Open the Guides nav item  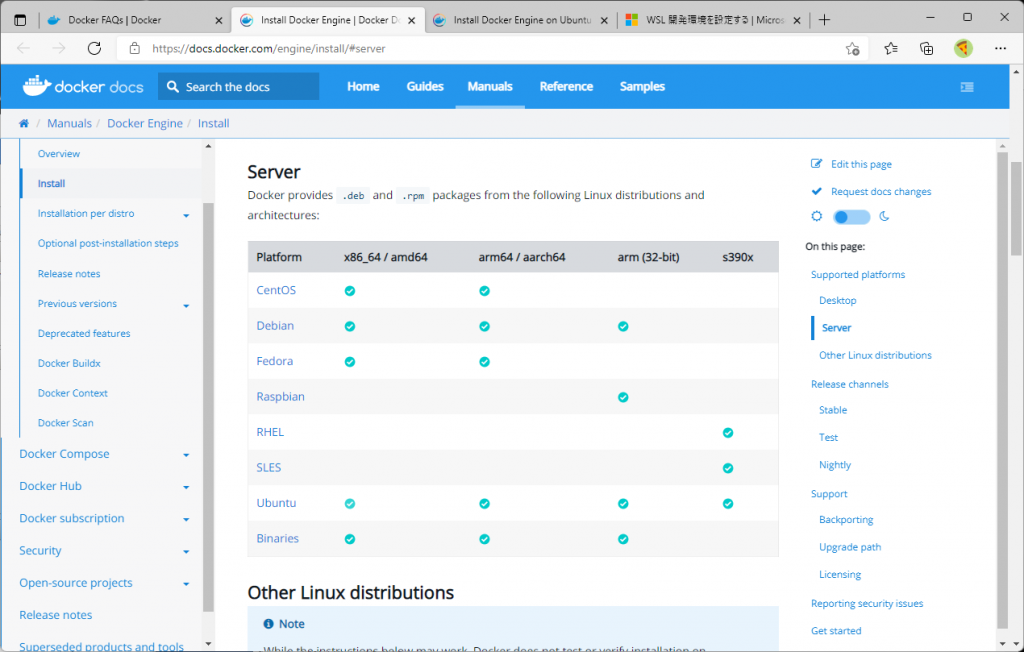click(x=425, y=86)
